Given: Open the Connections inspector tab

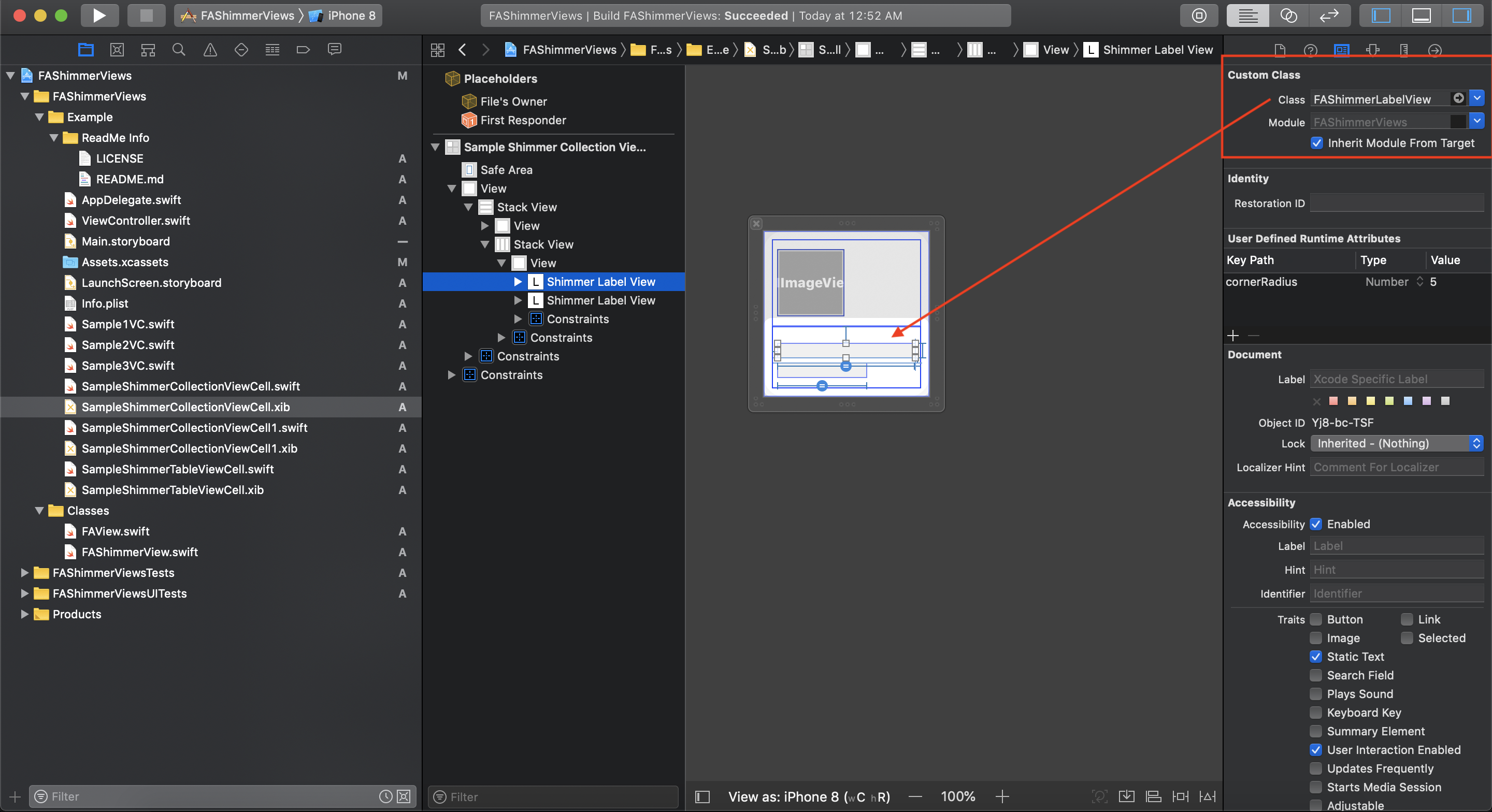Looking at the screenshot, I should click(x=1434, y=50).
